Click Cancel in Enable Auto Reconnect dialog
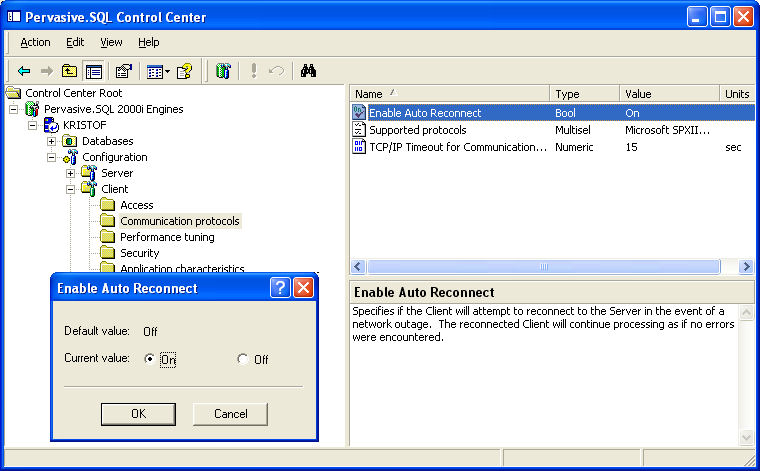The height and width of the screenshot is (471, 760). [230, 414]
